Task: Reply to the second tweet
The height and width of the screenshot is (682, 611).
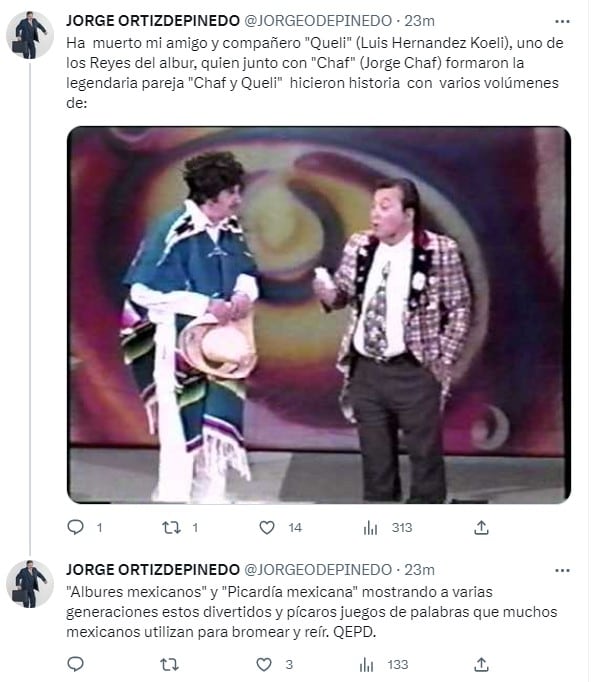Action: 76,664
